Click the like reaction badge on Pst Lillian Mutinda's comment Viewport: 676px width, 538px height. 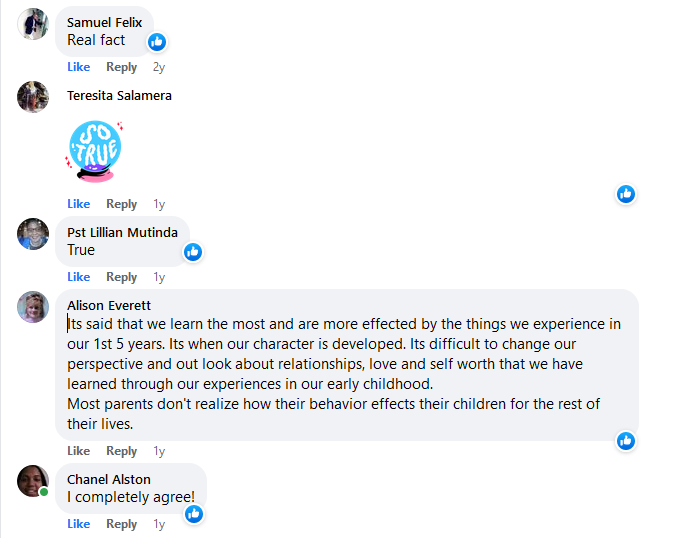193,251
